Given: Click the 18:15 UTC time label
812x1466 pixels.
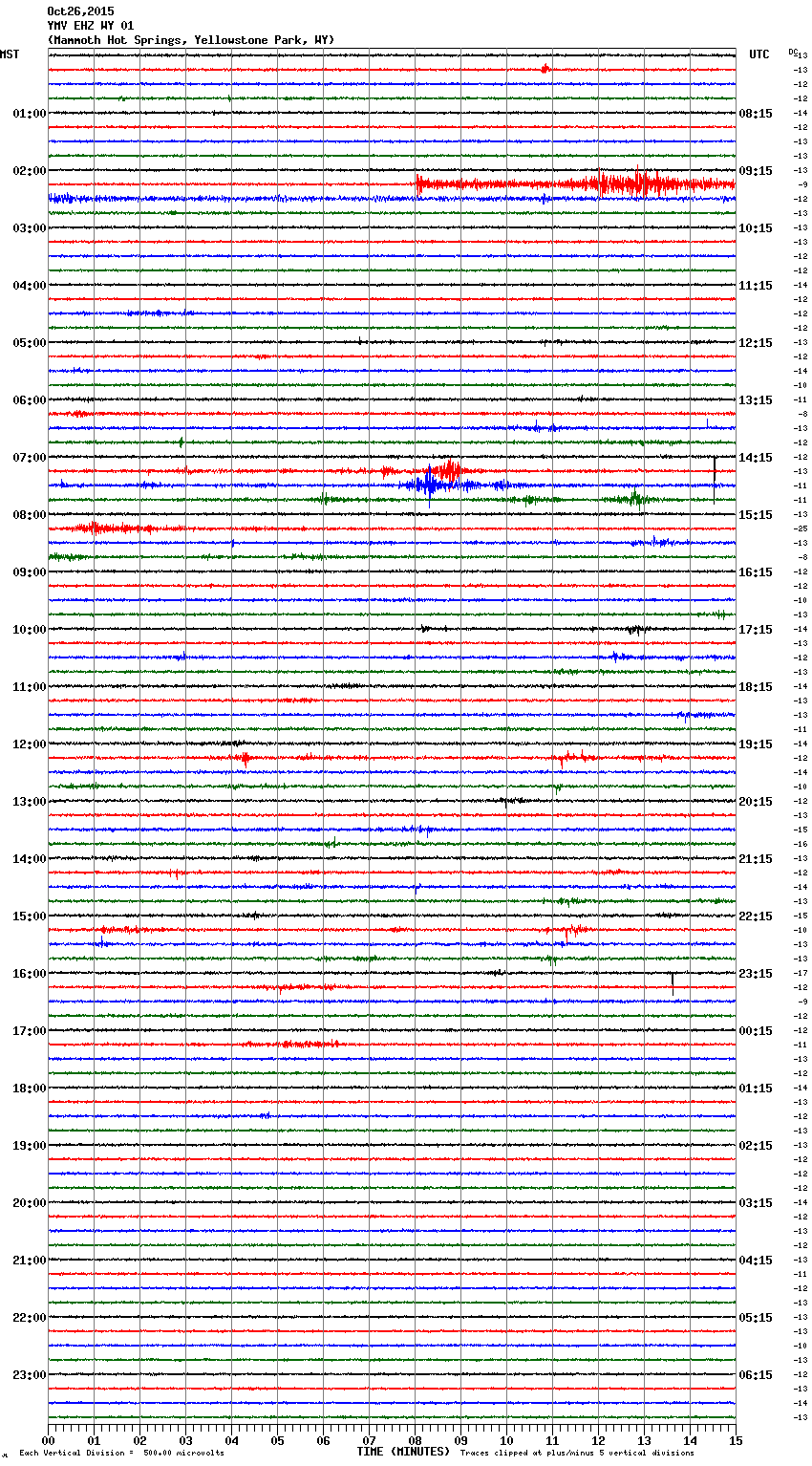Looking at the screenshot, I should pyautogui.click(x=756, y=686).
